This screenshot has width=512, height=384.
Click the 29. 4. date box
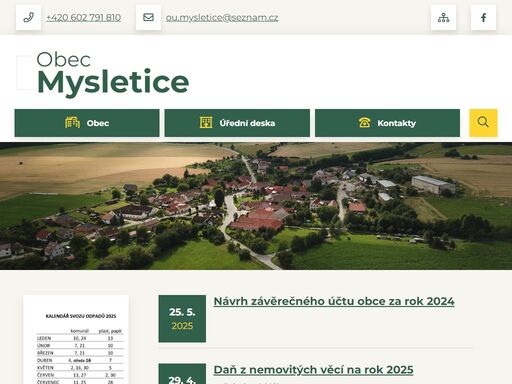point(182,374)
